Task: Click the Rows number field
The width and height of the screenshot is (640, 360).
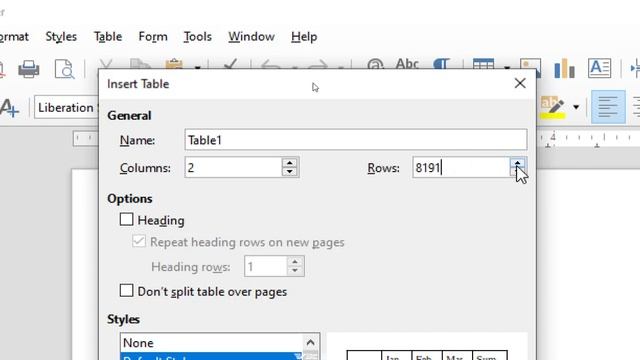Action: [x=460, y=167]
